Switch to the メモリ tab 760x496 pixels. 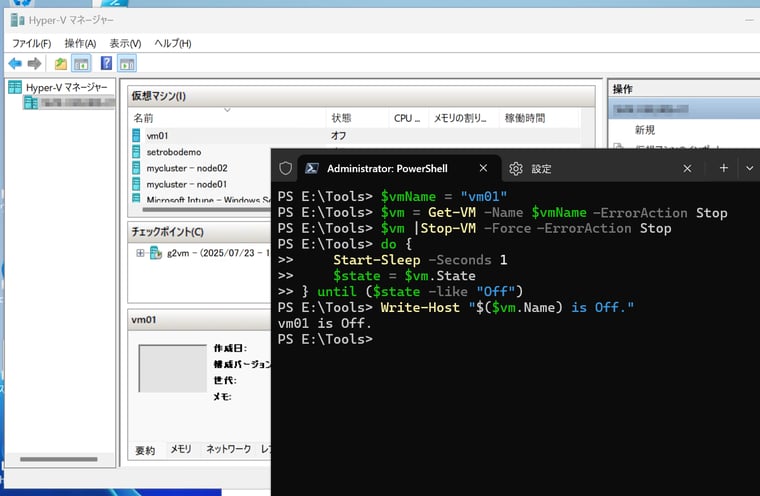[x=181, y=449]
